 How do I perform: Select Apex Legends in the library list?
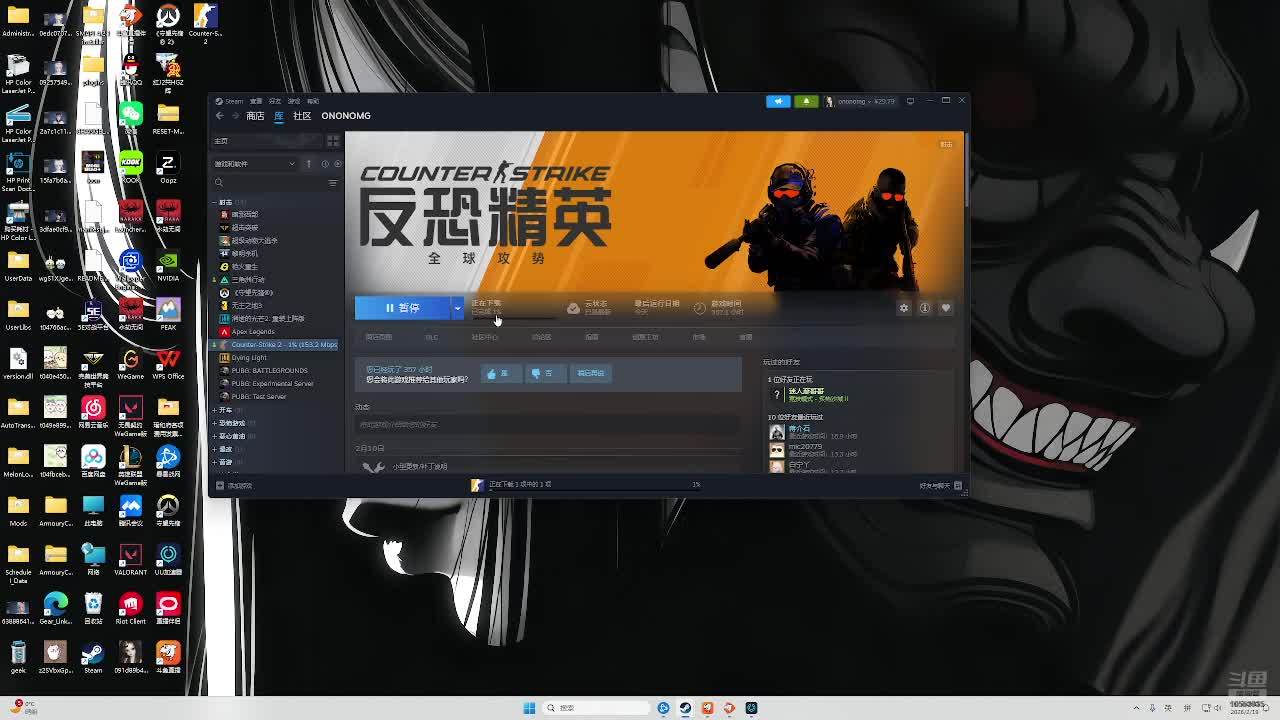(253, 331)
